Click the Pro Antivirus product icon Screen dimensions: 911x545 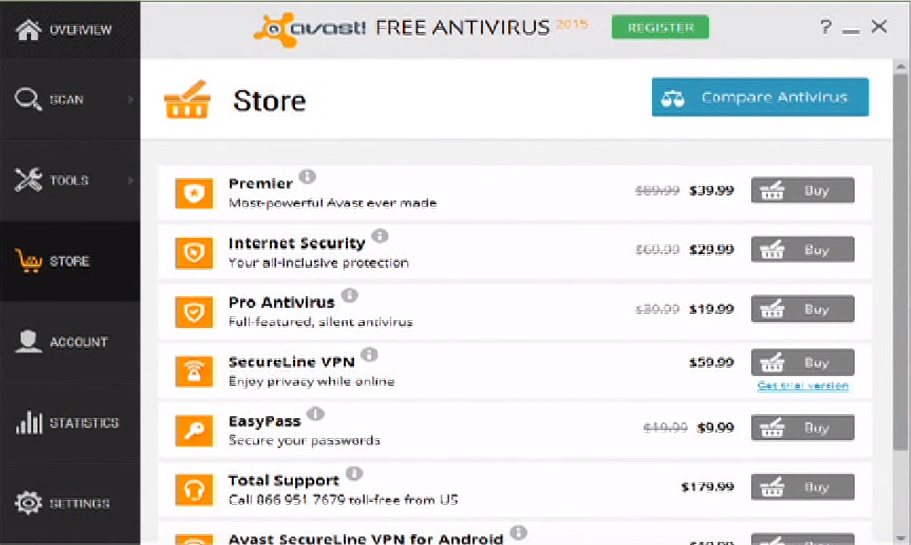tap(194, 312)
